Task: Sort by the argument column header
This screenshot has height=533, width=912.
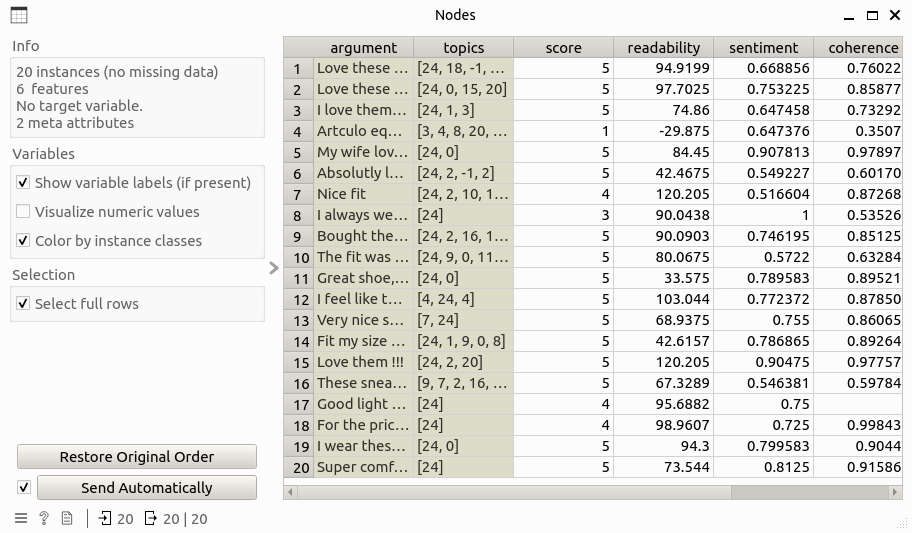Action: point(364,48)
